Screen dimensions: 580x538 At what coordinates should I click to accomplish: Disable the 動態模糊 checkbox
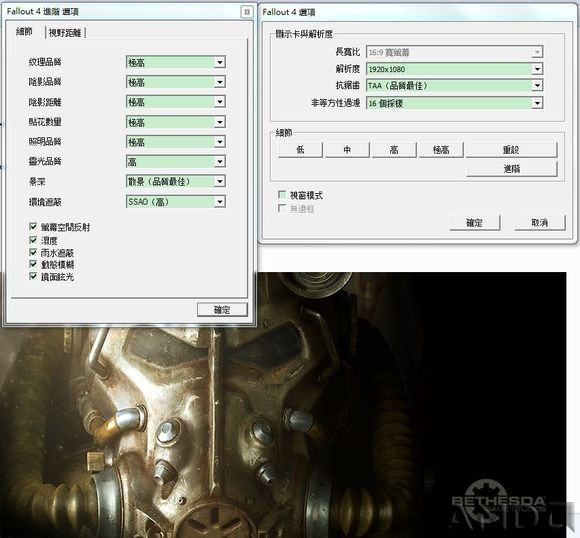(33, 264)
